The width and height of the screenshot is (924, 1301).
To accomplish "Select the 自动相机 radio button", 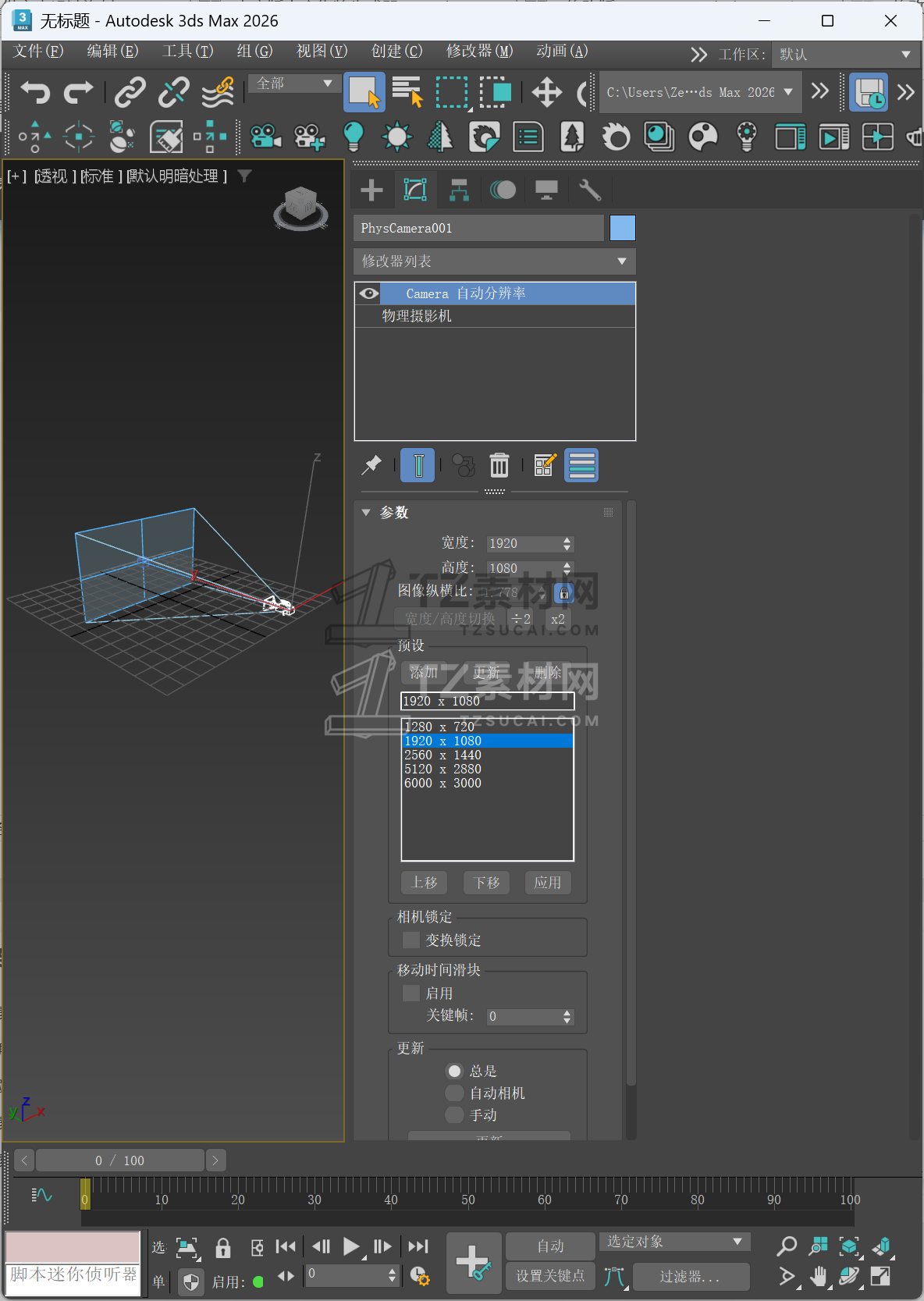I will point(454,1093).
